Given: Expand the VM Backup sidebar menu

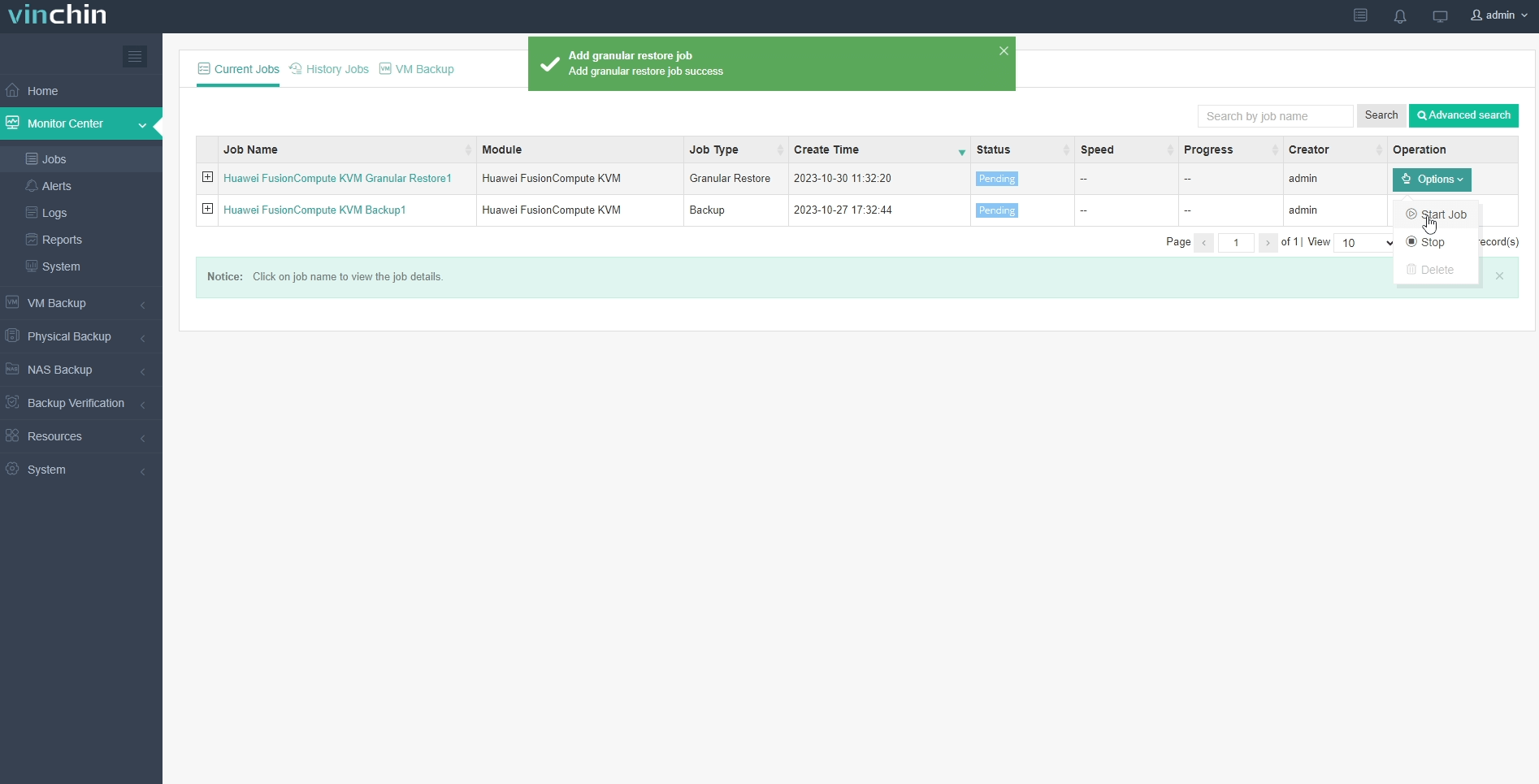Looking at the screenshot, I should (81, 303).
